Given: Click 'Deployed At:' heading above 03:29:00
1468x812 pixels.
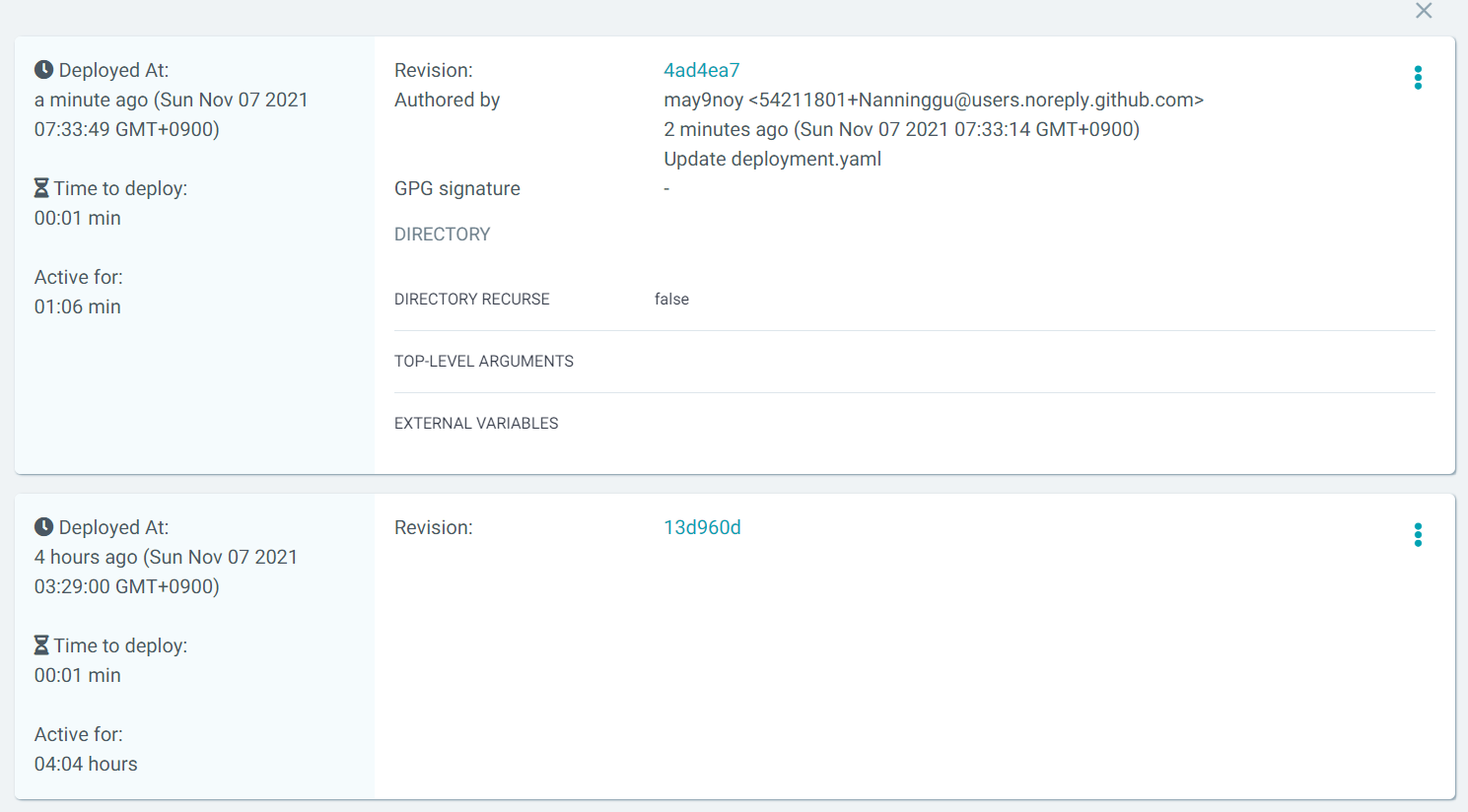Looking at the screenshot, I should point(113,527).
